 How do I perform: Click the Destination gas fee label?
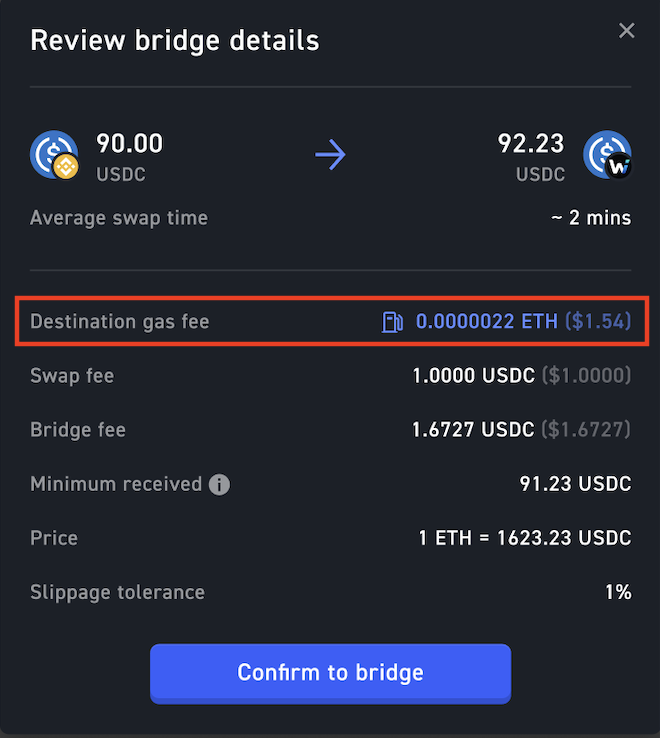(120, 322)
